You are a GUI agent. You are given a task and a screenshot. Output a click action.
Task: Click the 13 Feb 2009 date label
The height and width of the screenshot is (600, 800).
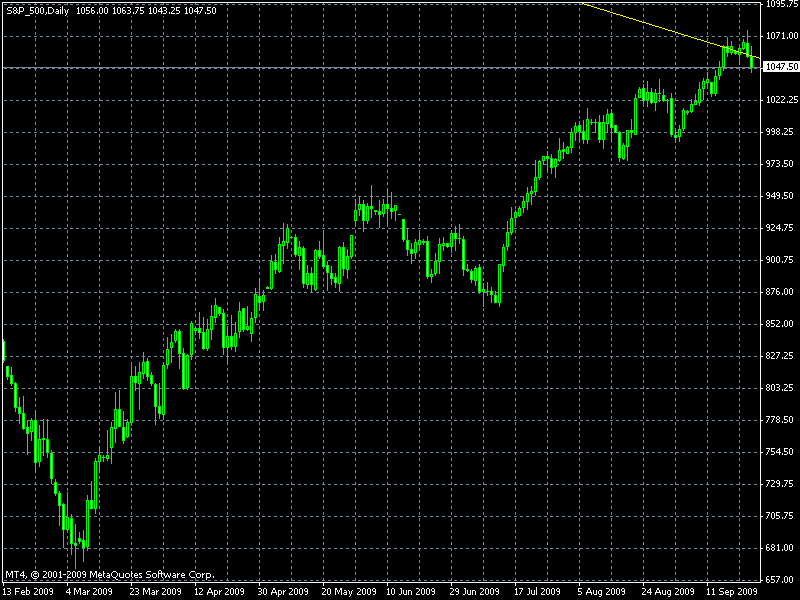coord(26,591)
